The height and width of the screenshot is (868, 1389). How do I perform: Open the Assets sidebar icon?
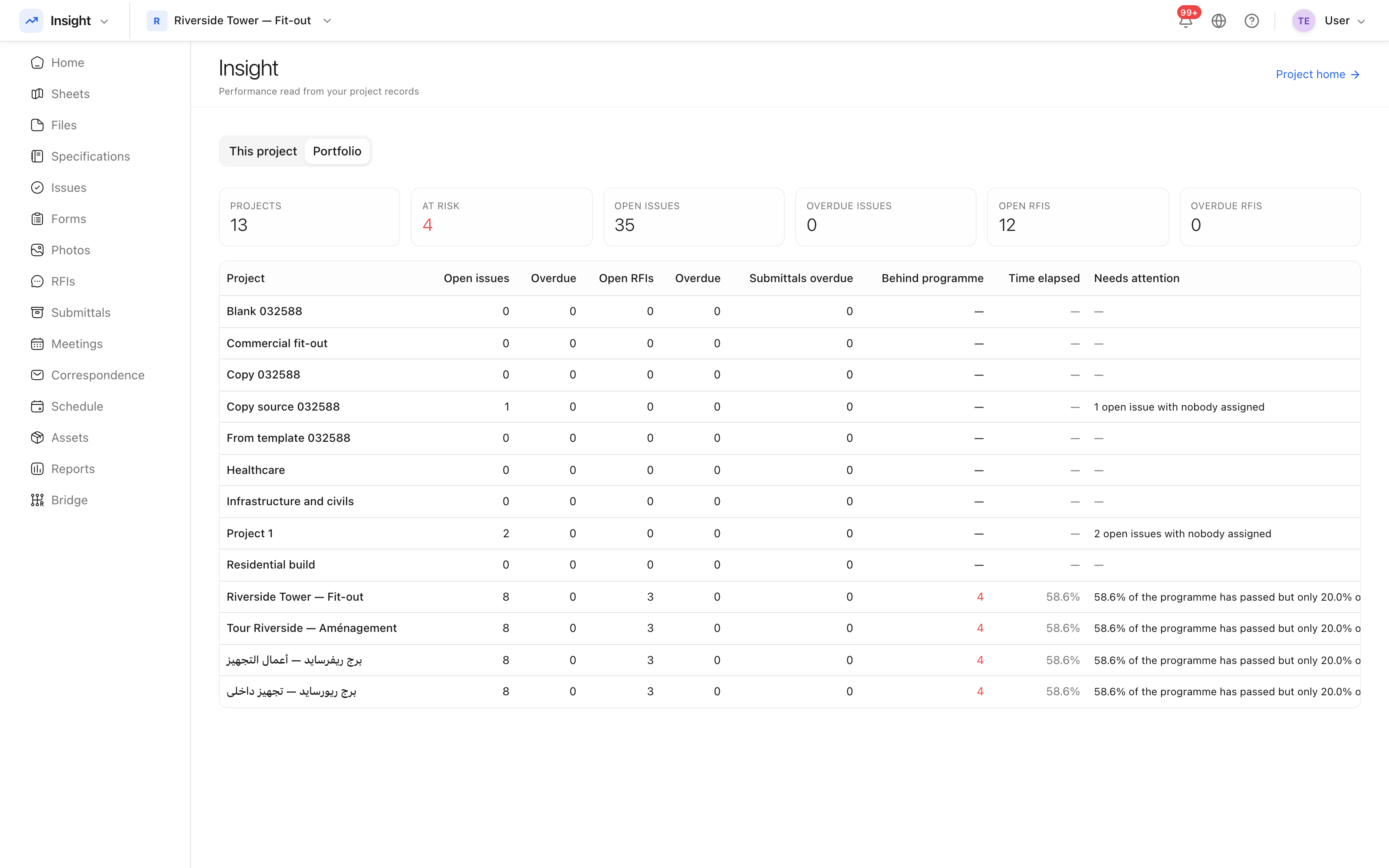click(x=37, y=437)
